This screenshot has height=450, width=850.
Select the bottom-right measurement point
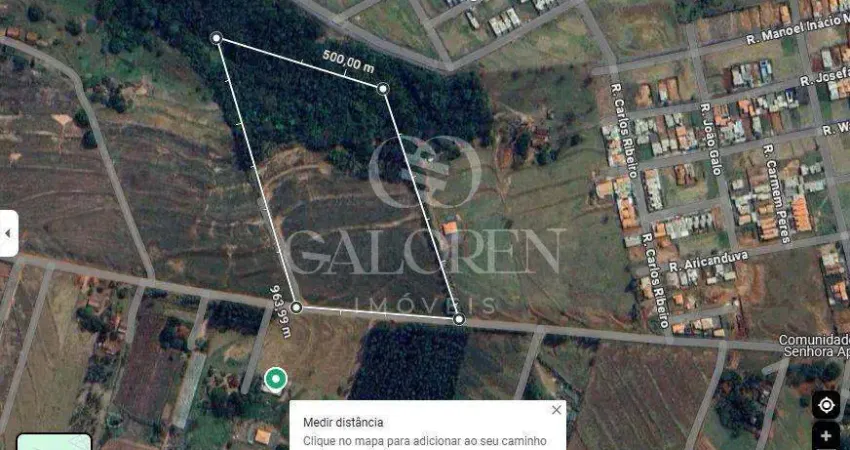point(459,319)
